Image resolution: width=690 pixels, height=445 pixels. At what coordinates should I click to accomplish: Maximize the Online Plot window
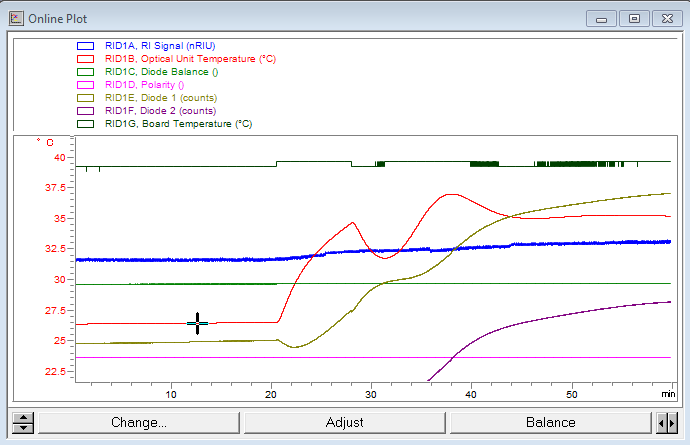[x=634, y=18]
